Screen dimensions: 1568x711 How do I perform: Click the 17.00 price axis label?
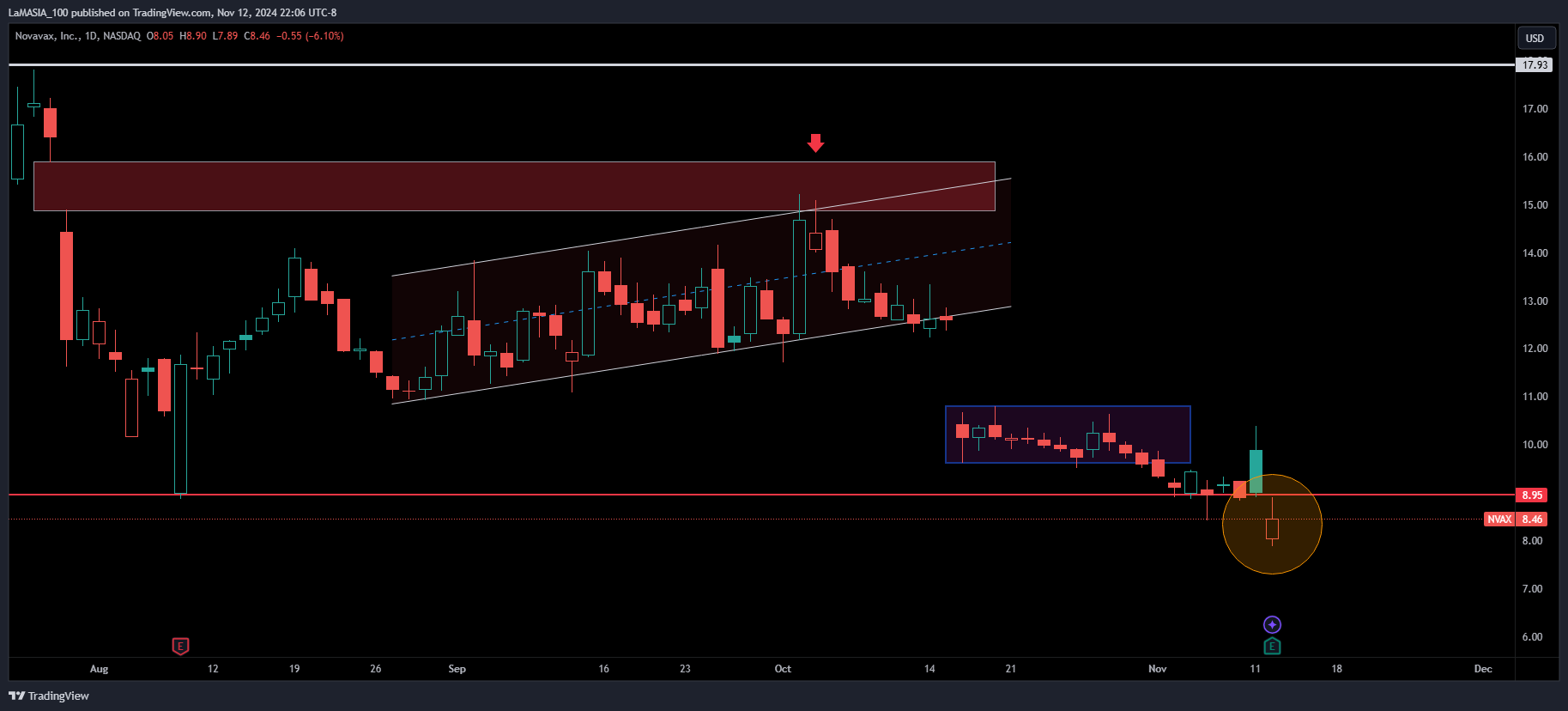[x=1535, y=109]
